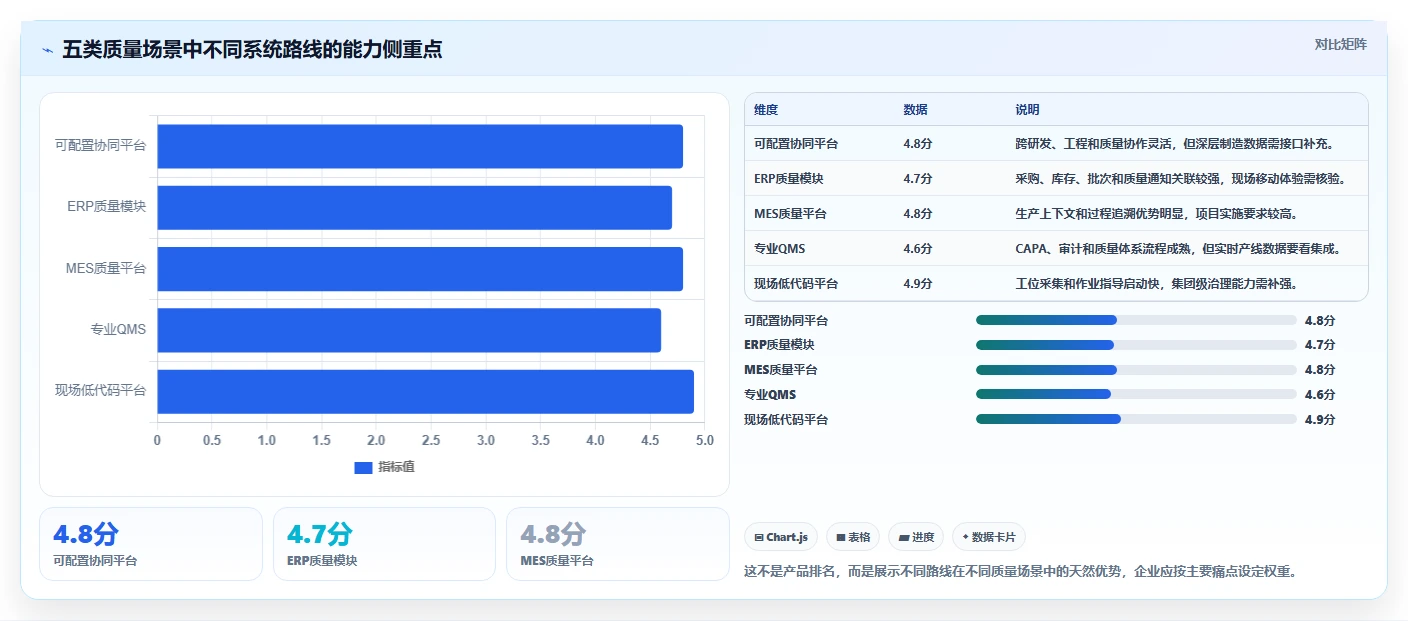This screenshot has height=621, width=1408.
Task: Click the 2.5 x-axis tick label
Action: click(x=430, y=440)
